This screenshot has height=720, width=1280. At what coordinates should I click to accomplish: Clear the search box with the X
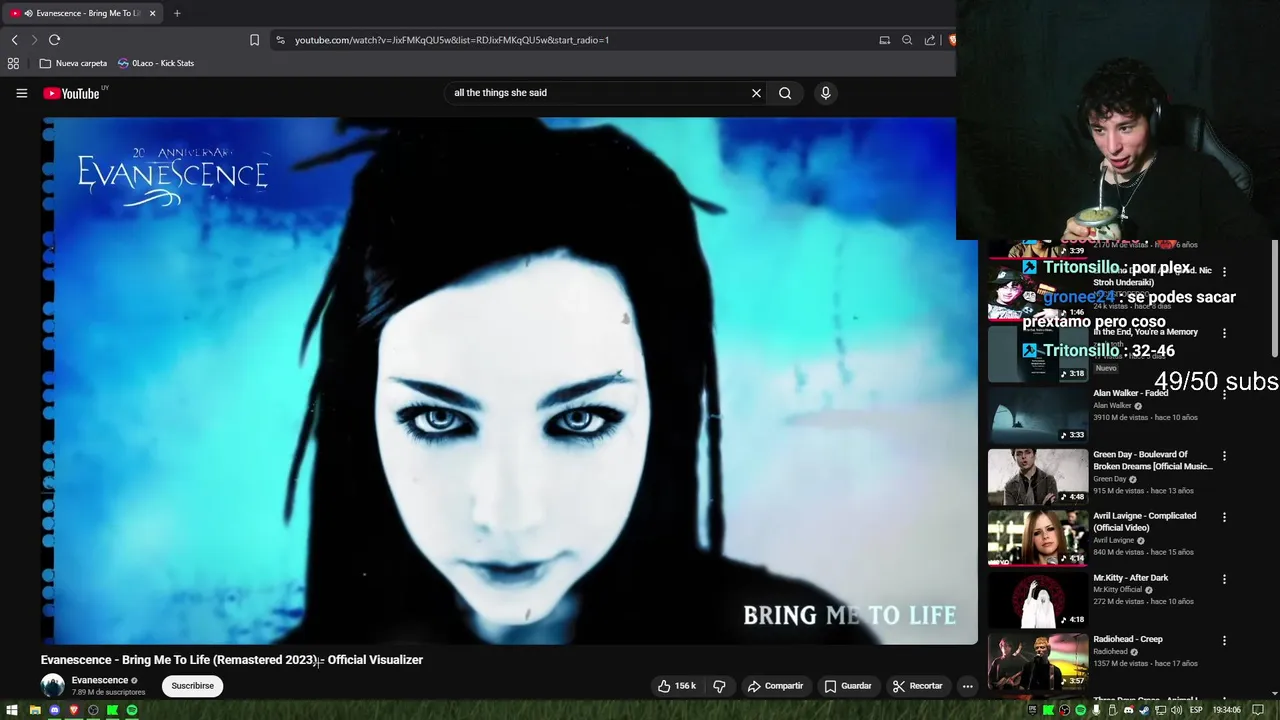[756, 93]
